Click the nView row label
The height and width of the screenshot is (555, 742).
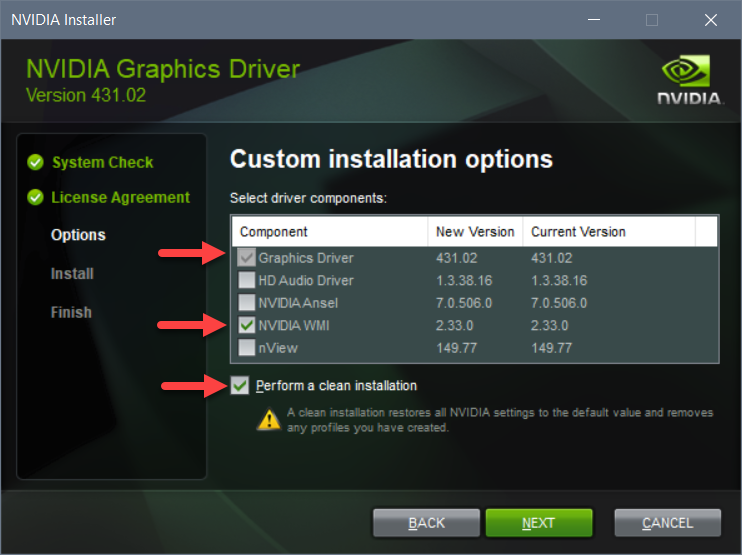coord(278,348)
